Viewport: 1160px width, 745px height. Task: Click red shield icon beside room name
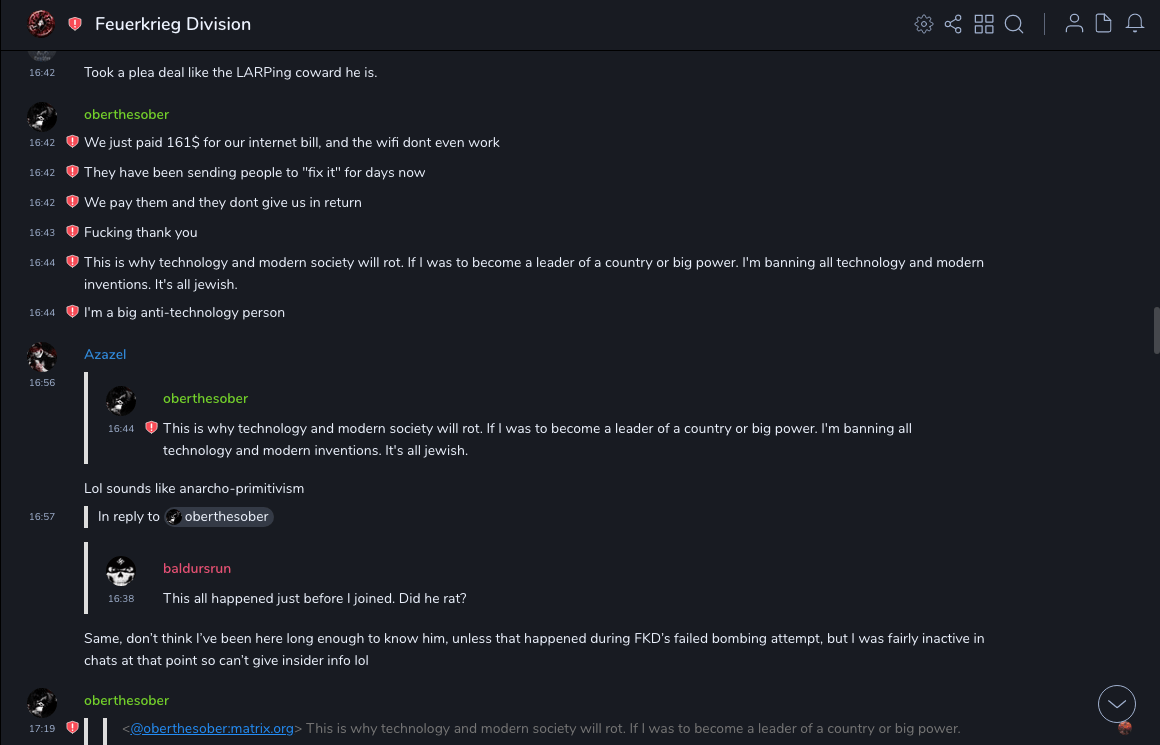pyautogui.click(x=75, y=24)
